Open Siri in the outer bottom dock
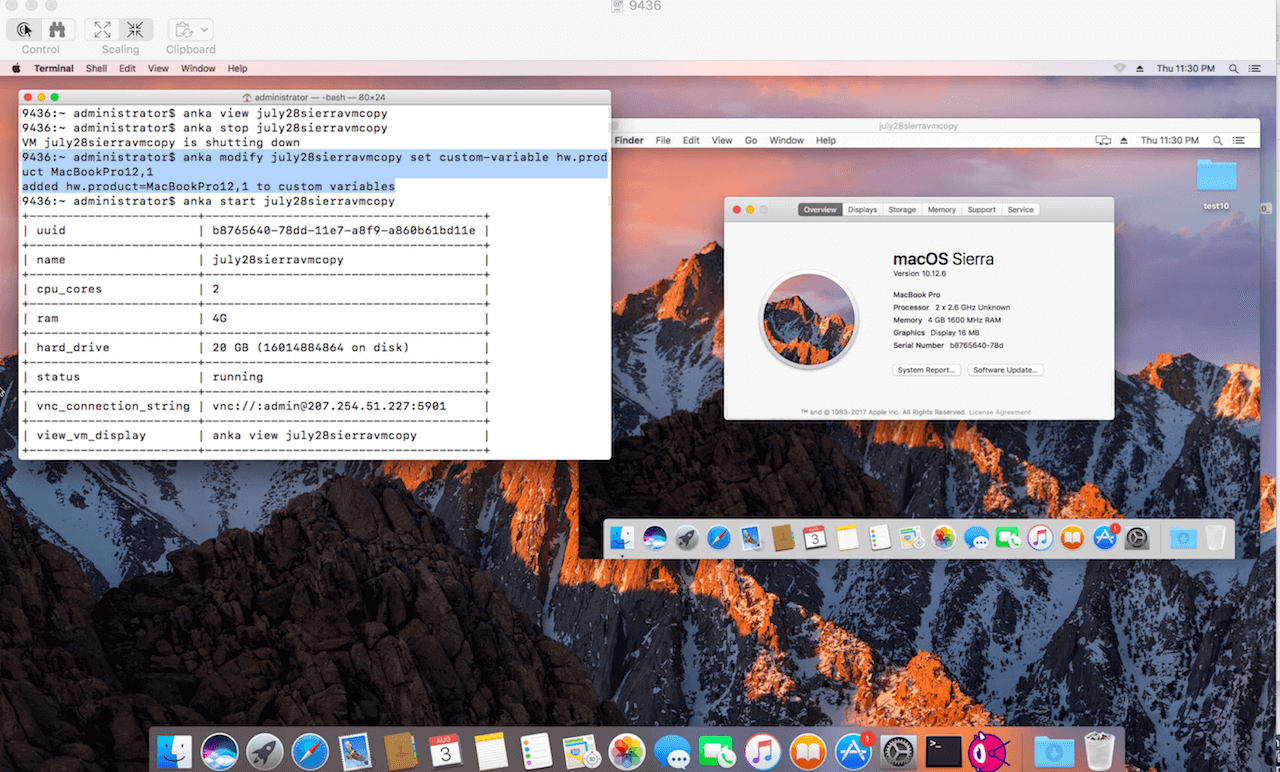Screen dimensions: 1280x772 [x=220, y=750]
